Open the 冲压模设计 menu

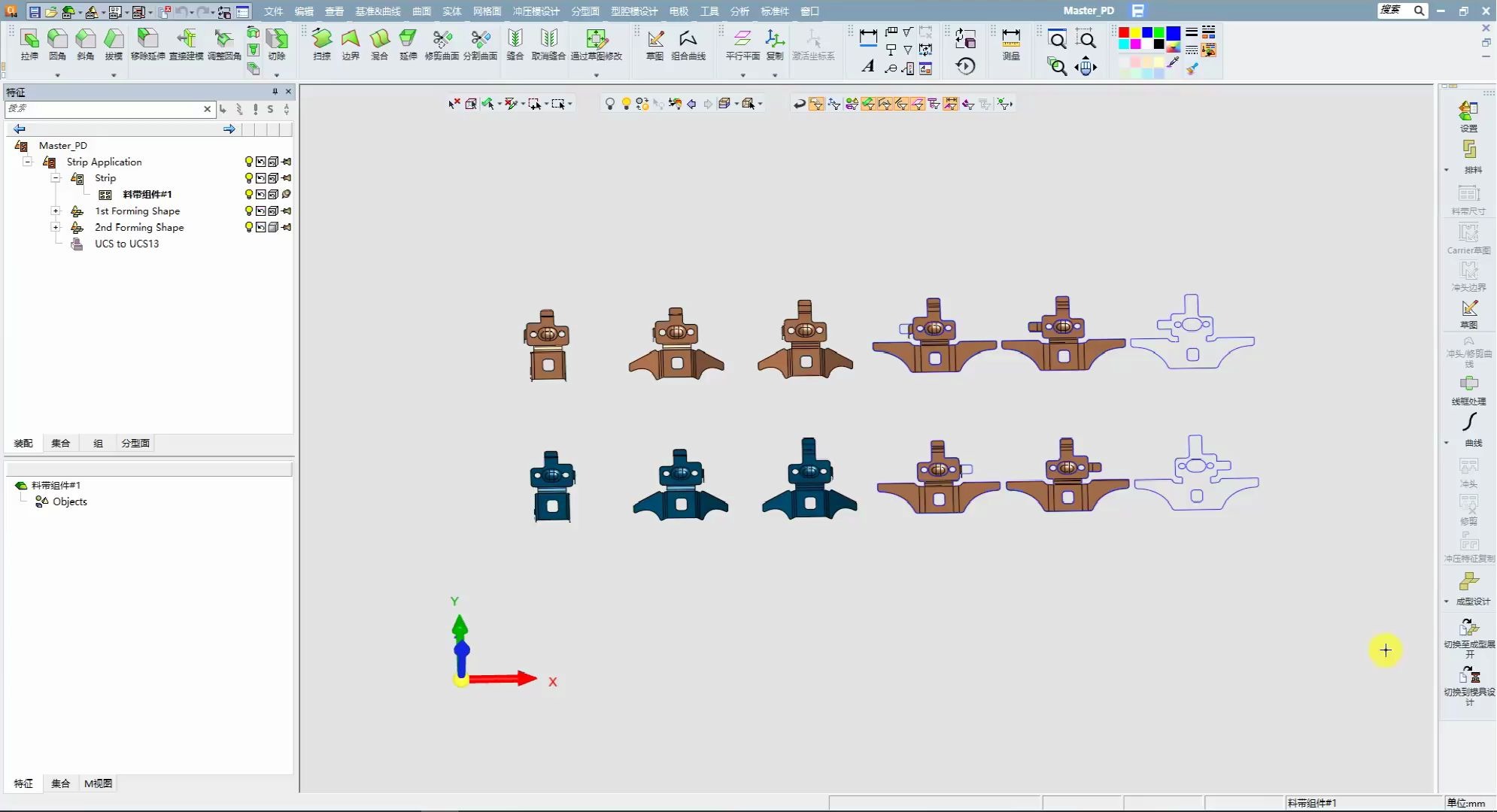coord(536,11)
